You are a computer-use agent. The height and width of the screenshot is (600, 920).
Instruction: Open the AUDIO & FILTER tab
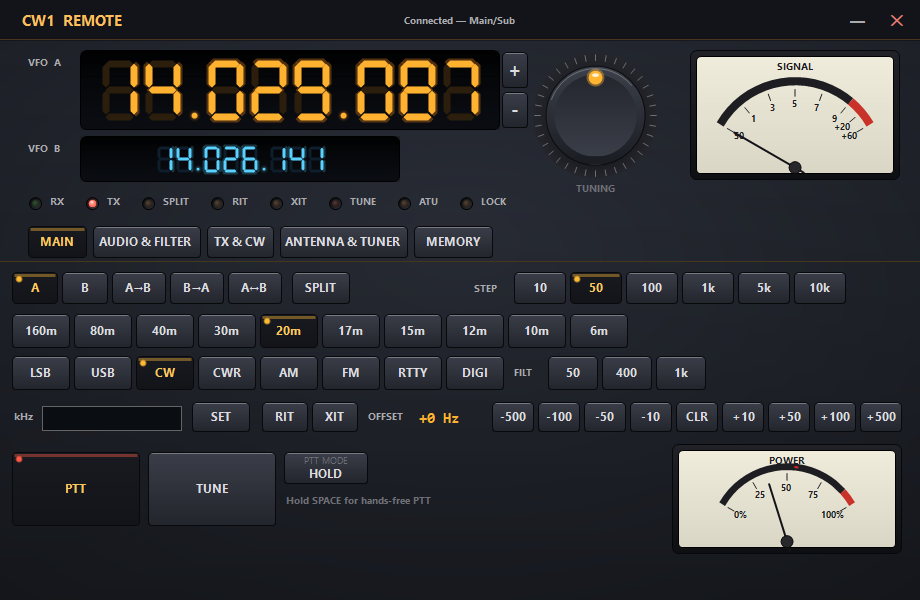[147, 242]
